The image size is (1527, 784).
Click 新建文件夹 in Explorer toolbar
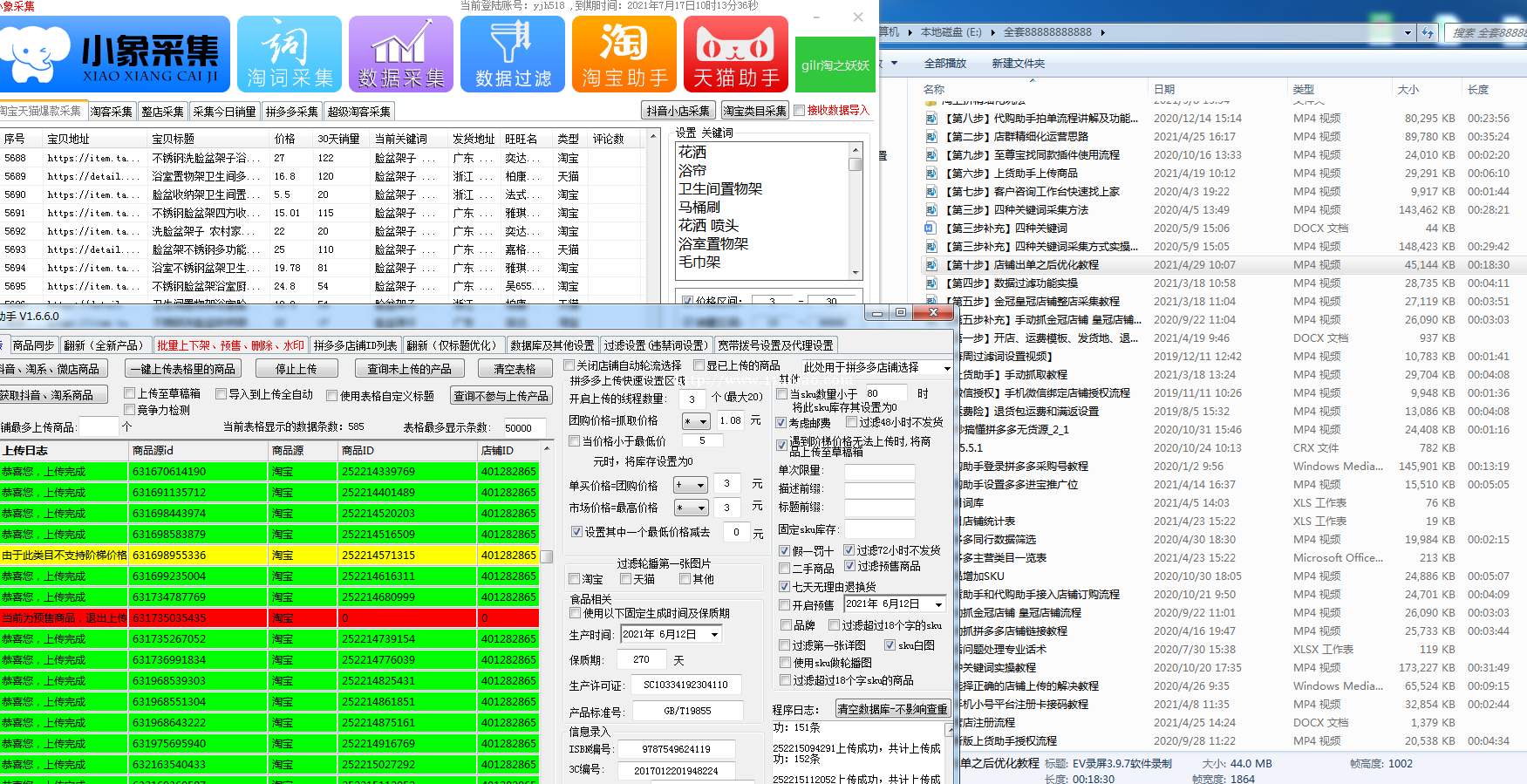pos(1018,64)
